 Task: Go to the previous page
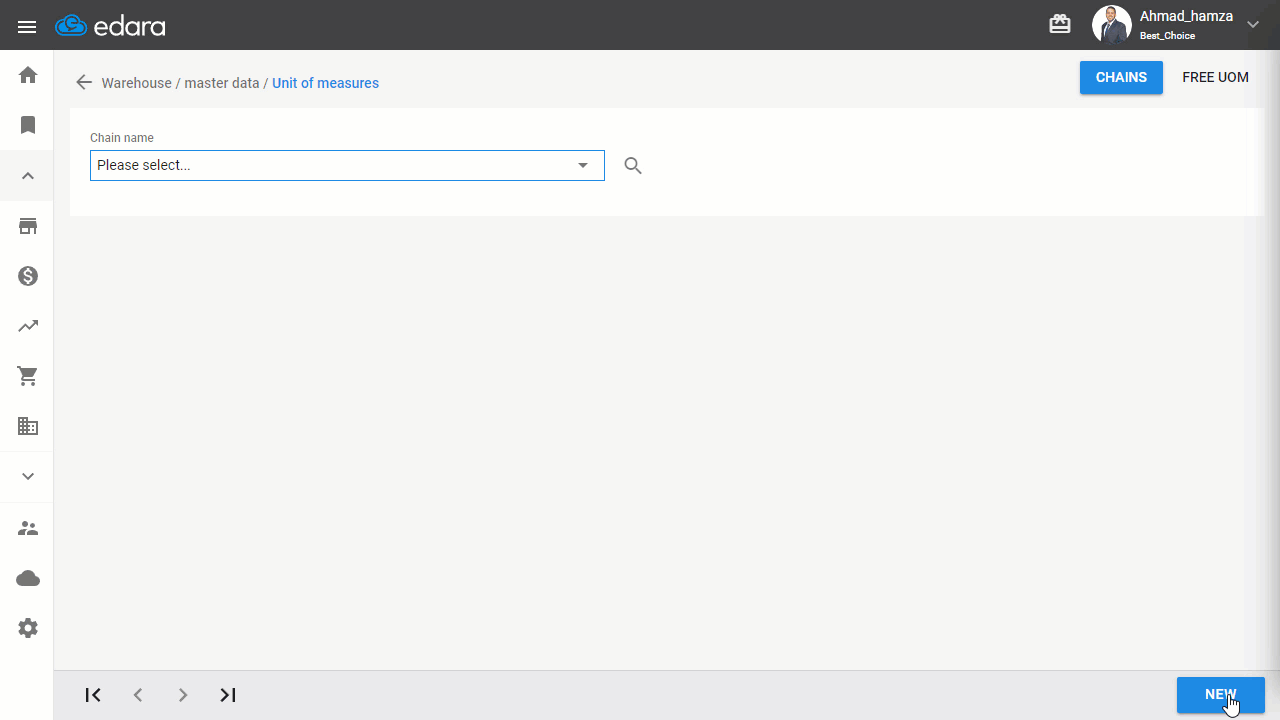coord(138,695)
